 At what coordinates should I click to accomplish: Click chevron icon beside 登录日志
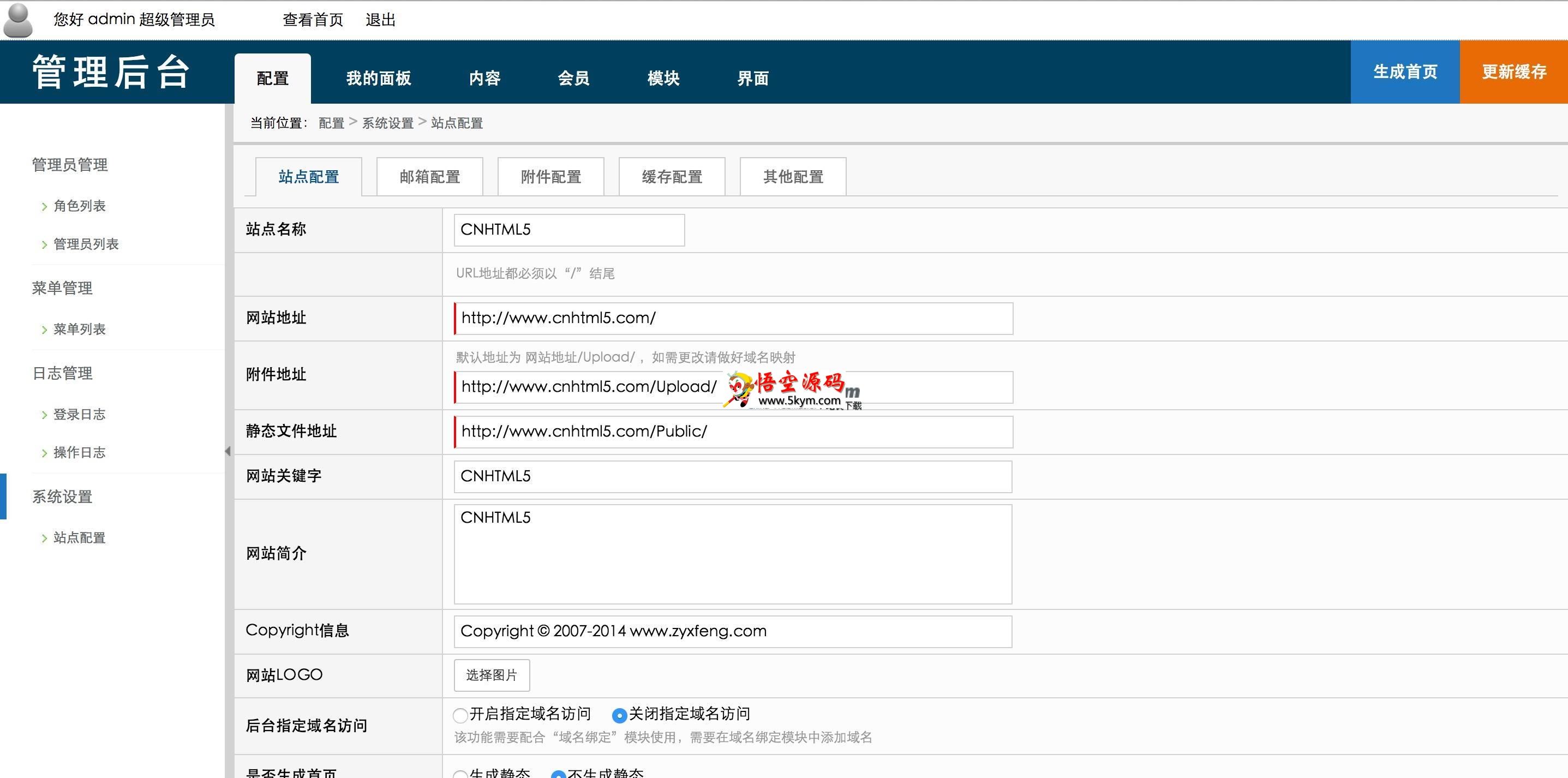pos(44,415)
